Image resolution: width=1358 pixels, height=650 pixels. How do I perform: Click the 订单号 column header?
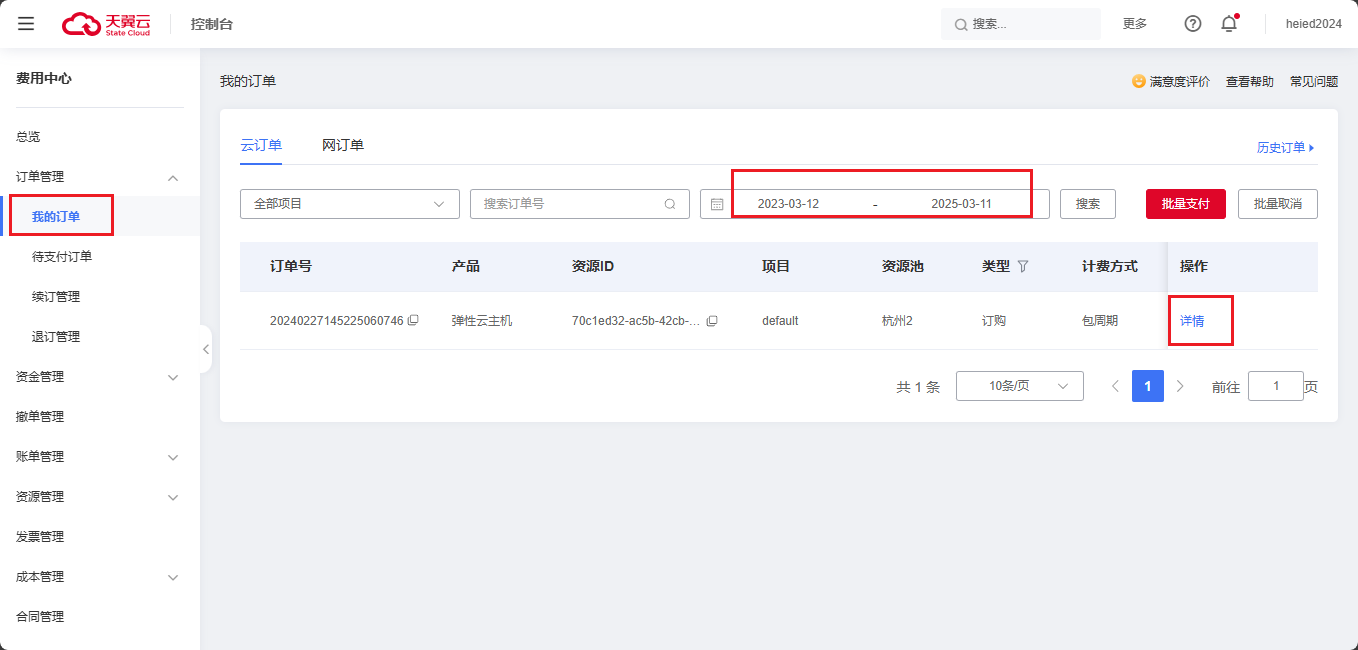[291, 266]
